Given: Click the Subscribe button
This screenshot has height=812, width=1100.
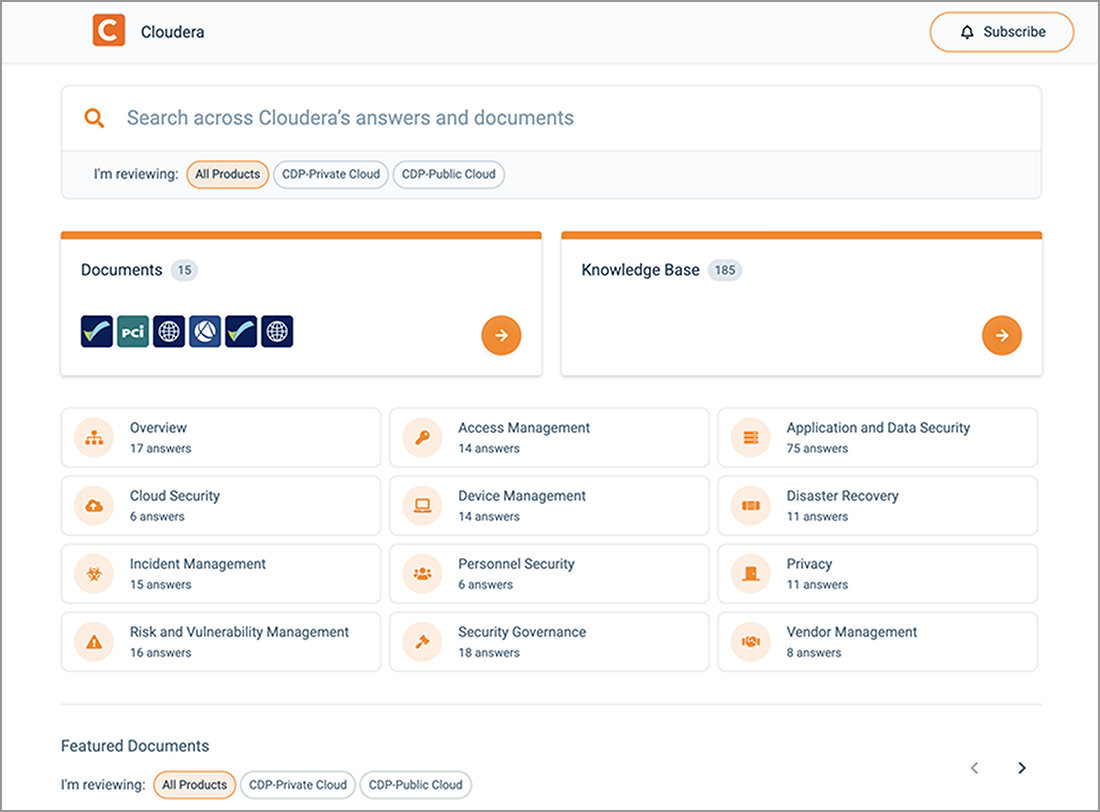Looking at the screenshot, I should click(x=1001, y=31).
